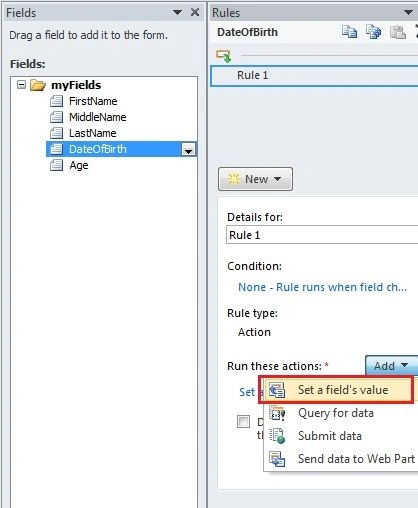The image size is (418, 508).
Task: Click the Query for data icon
Action: pos(277,413)
